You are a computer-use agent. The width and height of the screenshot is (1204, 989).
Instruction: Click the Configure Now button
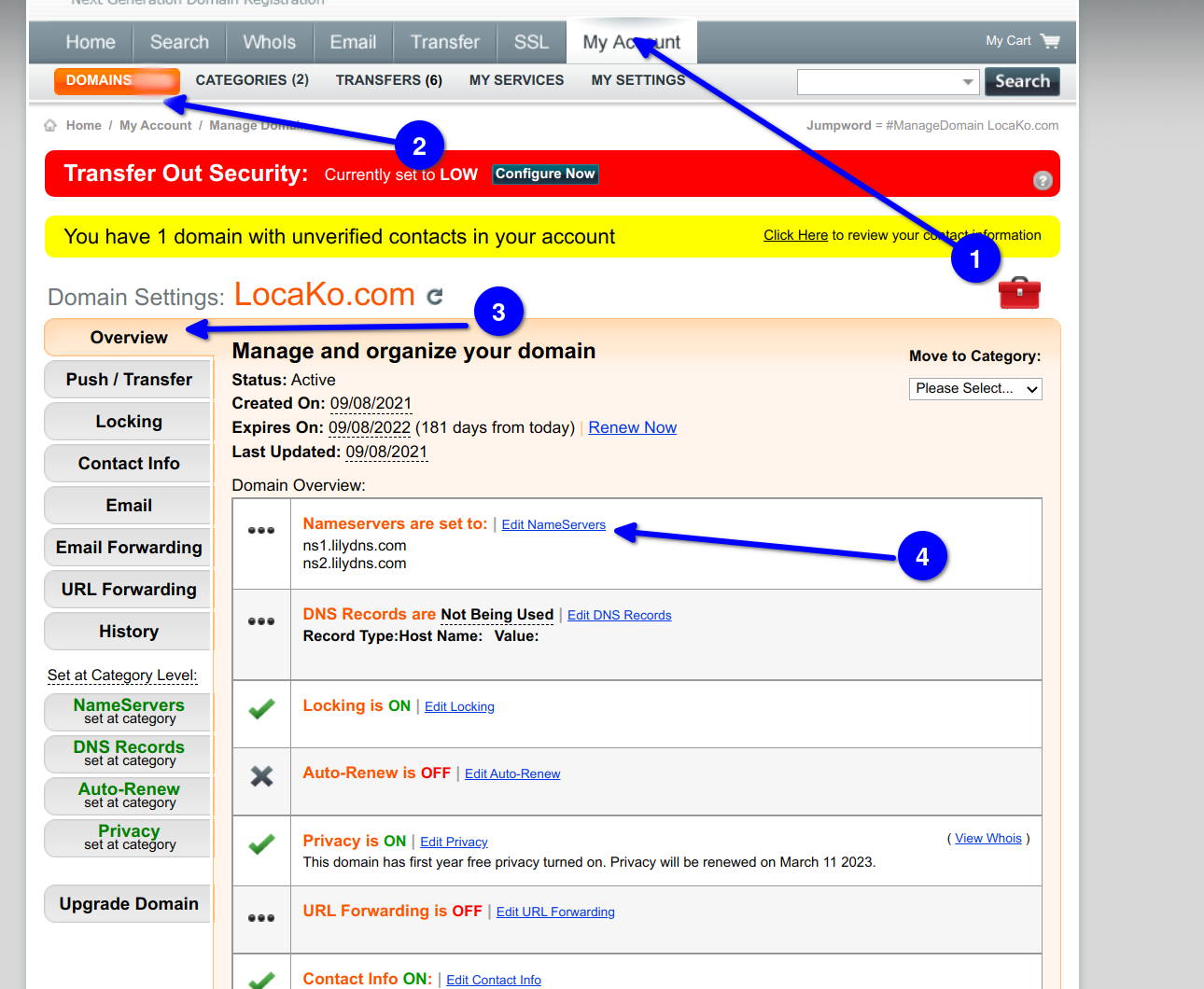click(x=545, y=174)
